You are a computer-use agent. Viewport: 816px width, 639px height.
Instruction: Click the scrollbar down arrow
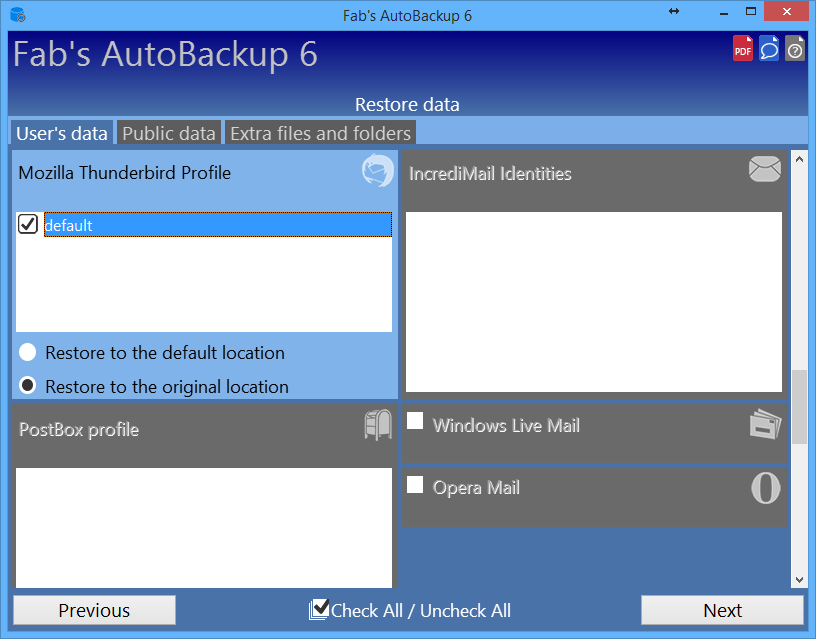click(799, 580)
